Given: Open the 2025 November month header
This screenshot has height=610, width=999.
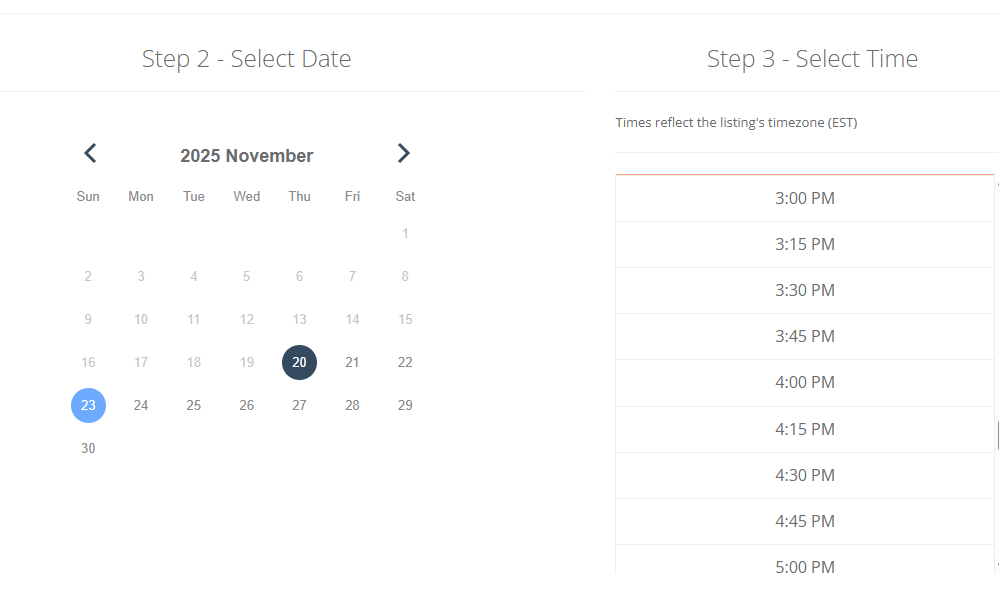Looking at the screenshot, I should coord(246,156).
